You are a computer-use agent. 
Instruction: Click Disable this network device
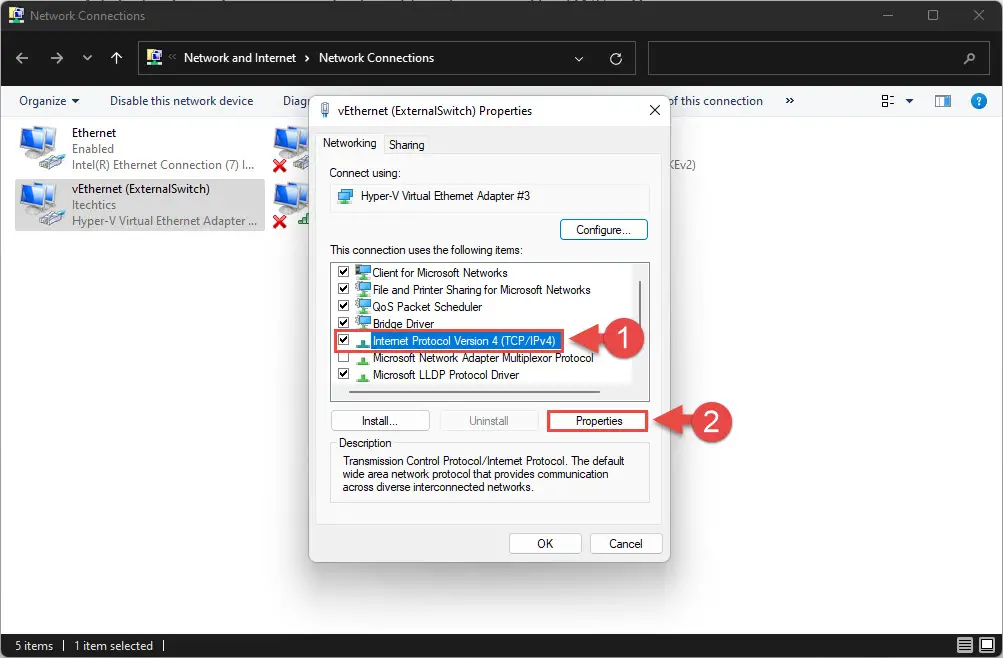(x=182, y=101)
